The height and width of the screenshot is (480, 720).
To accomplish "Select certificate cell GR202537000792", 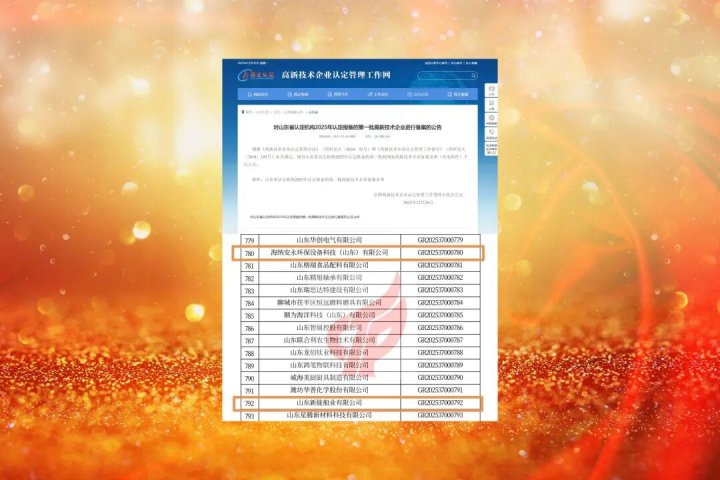I will click(x=440, y=403).
